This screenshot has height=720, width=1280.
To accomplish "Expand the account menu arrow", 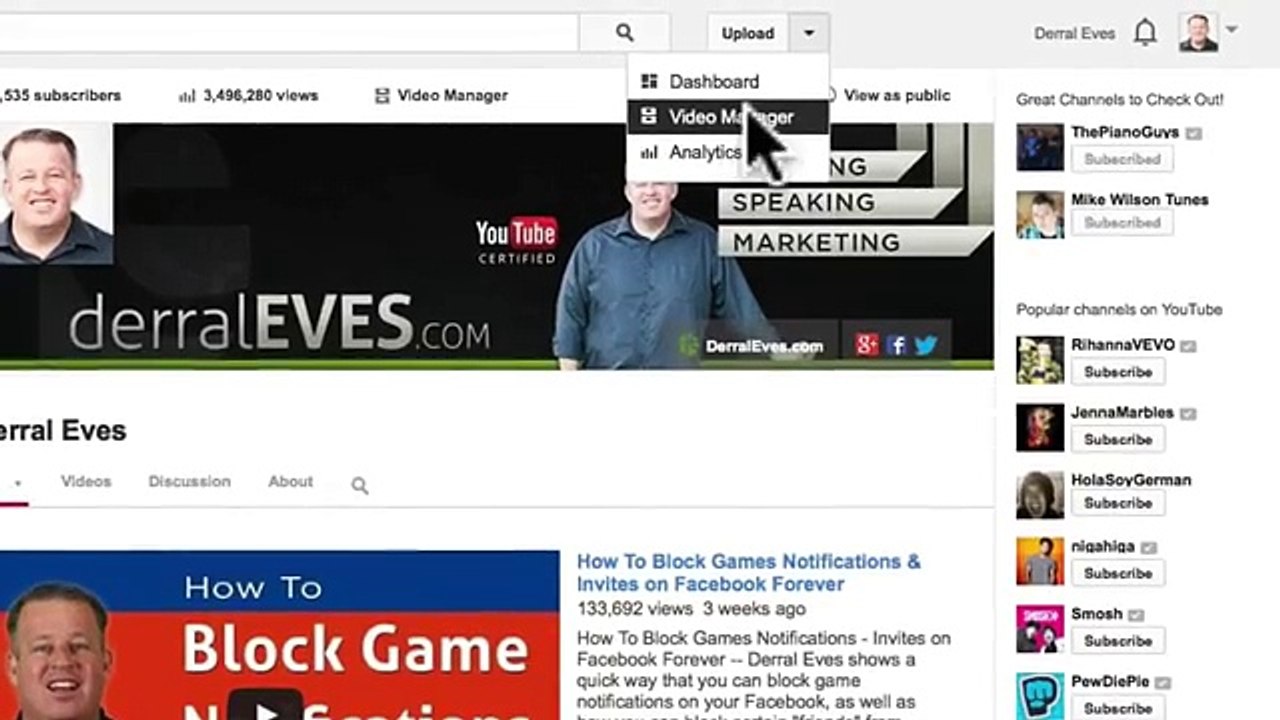I will 1231,29.
